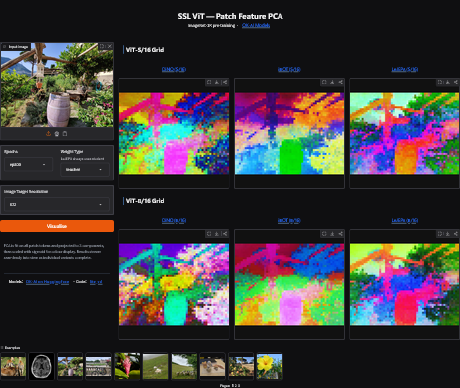Select the building with bicycles example thumbnail

98,366
